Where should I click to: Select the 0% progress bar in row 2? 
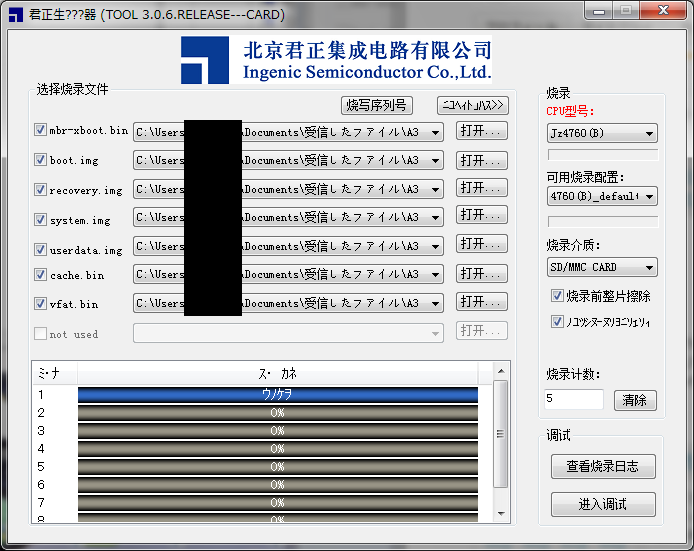[278, 412]
